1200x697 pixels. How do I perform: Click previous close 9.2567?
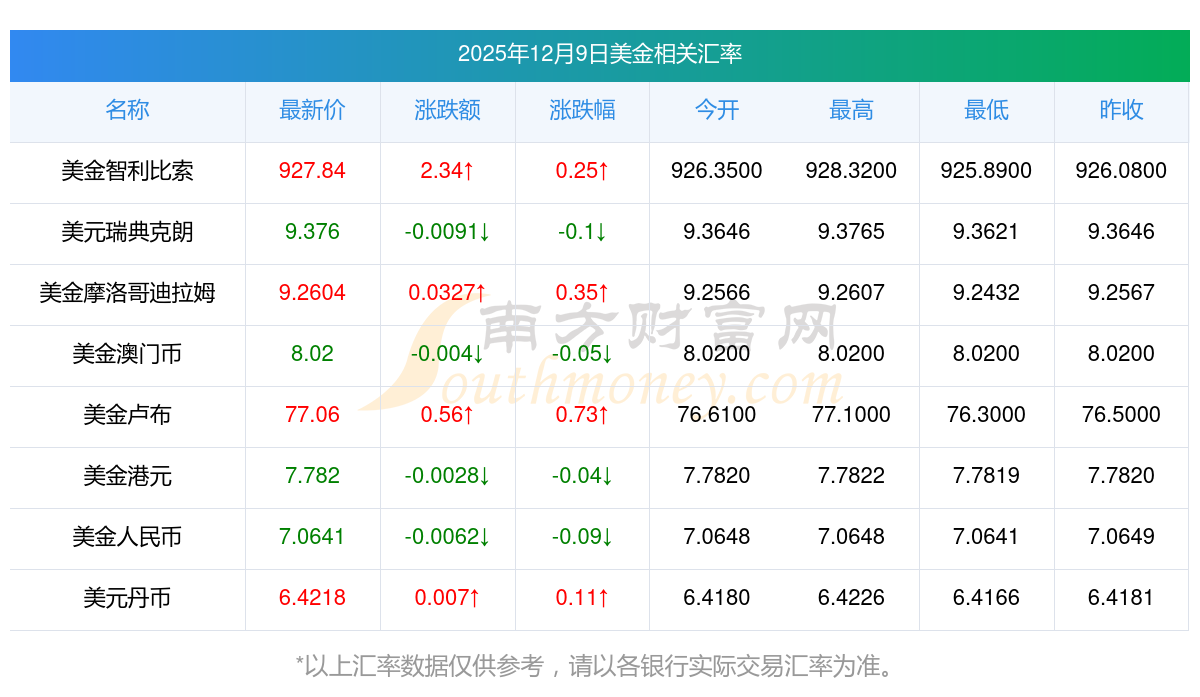pos(1121,293)
